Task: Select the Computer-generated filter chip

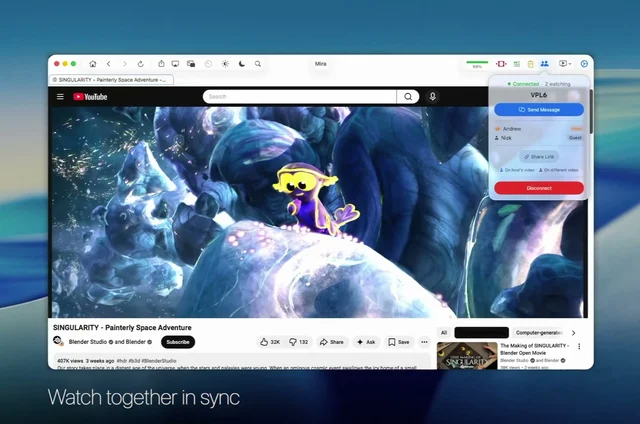Action: coord(539,333)
